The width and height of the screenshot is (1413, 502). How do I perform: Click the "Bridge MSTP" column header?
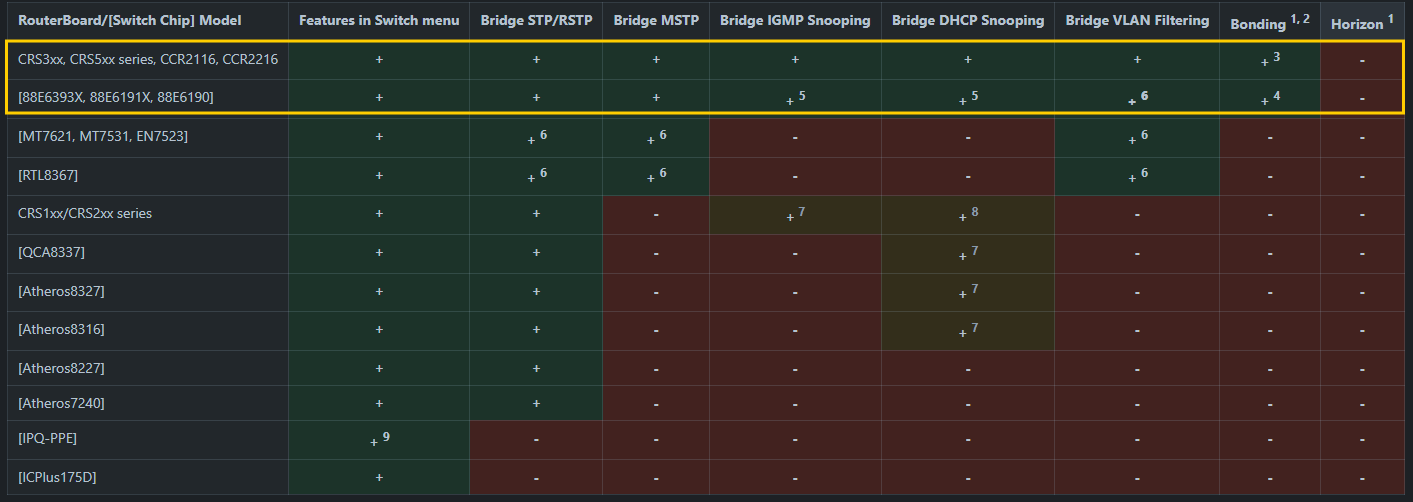click(x=655, y=20)
